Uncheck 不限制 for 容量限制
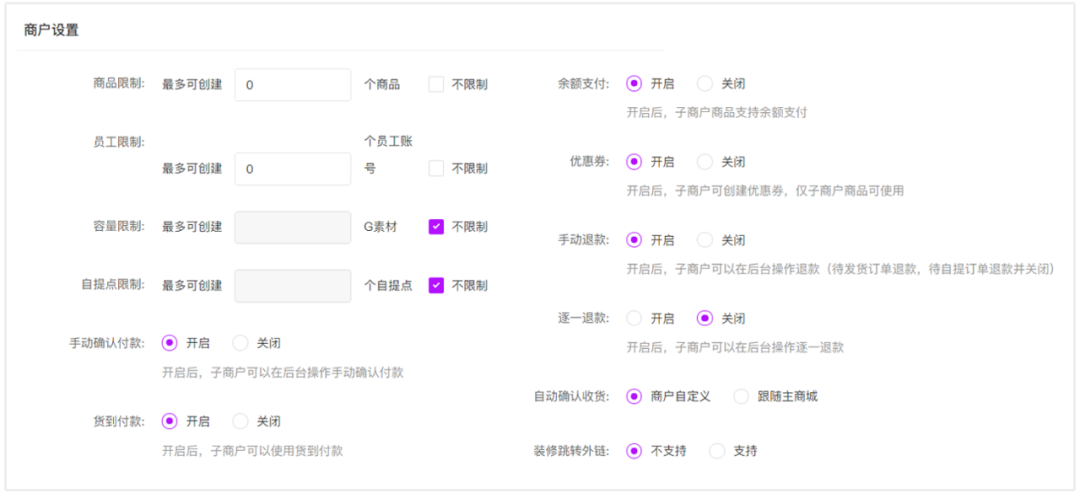 pyautogui.click(x=436, y=227)
